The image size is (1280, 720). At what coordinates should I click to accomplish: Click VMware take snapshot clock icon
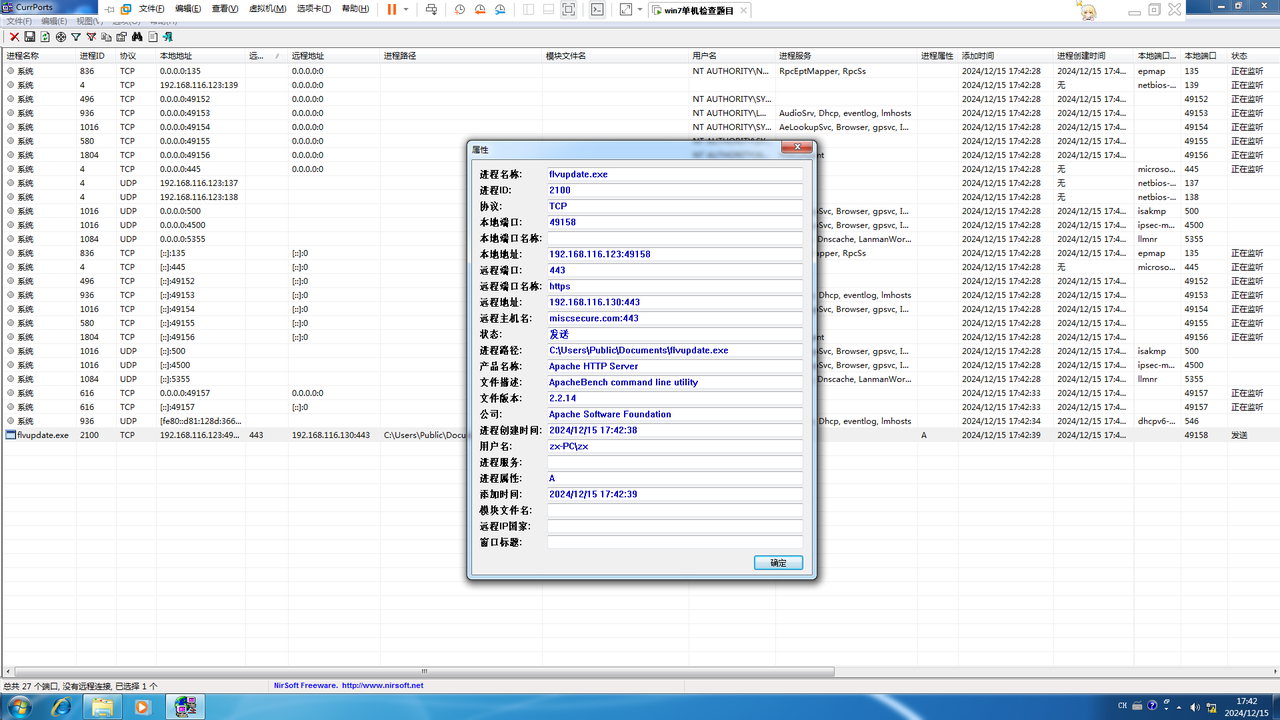(x=460, y=9)
